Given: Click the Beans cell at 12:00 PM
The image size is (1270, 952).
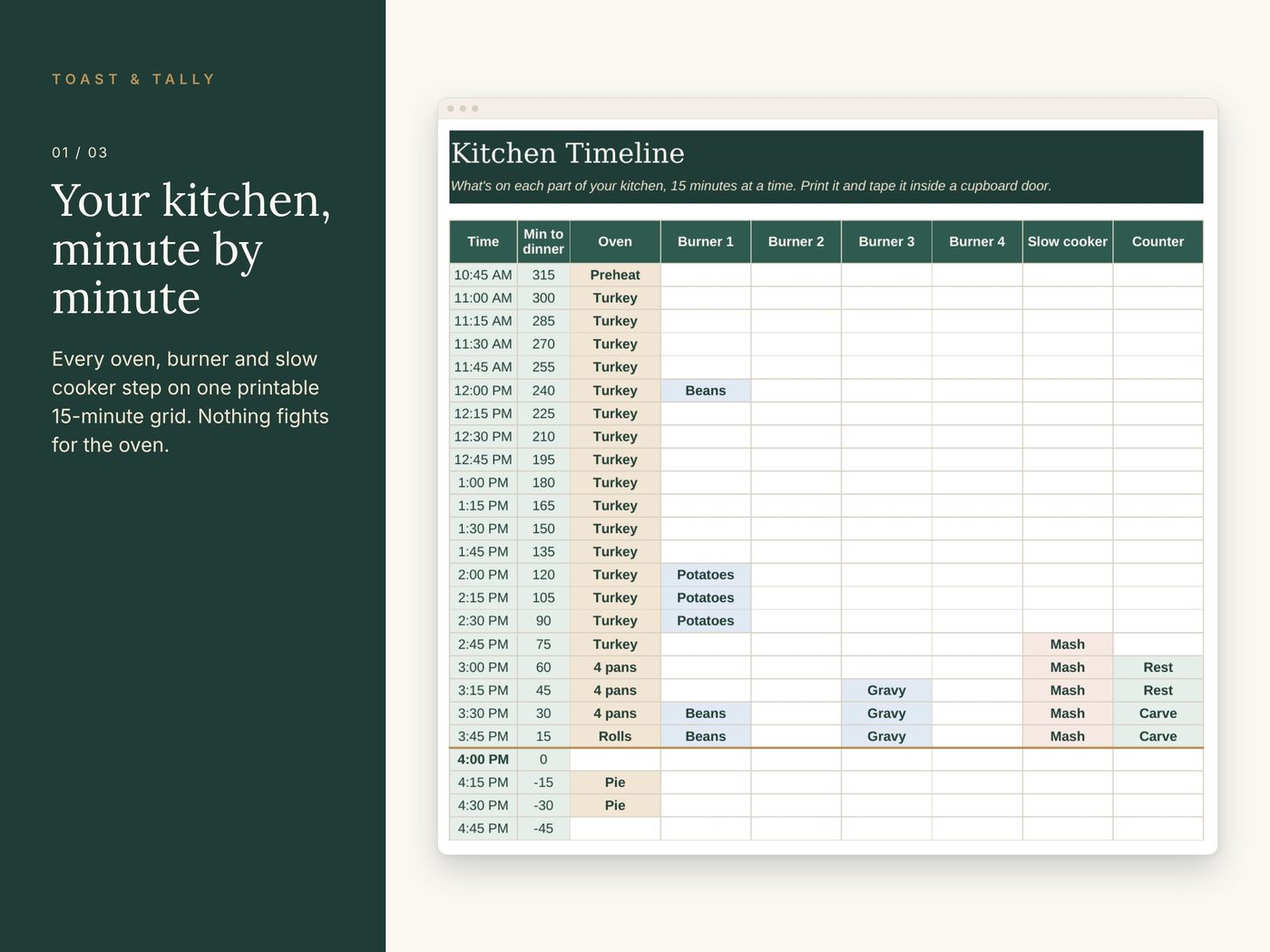Looking at the screenshot, I should pyautogui.click(x=706, y=391).
